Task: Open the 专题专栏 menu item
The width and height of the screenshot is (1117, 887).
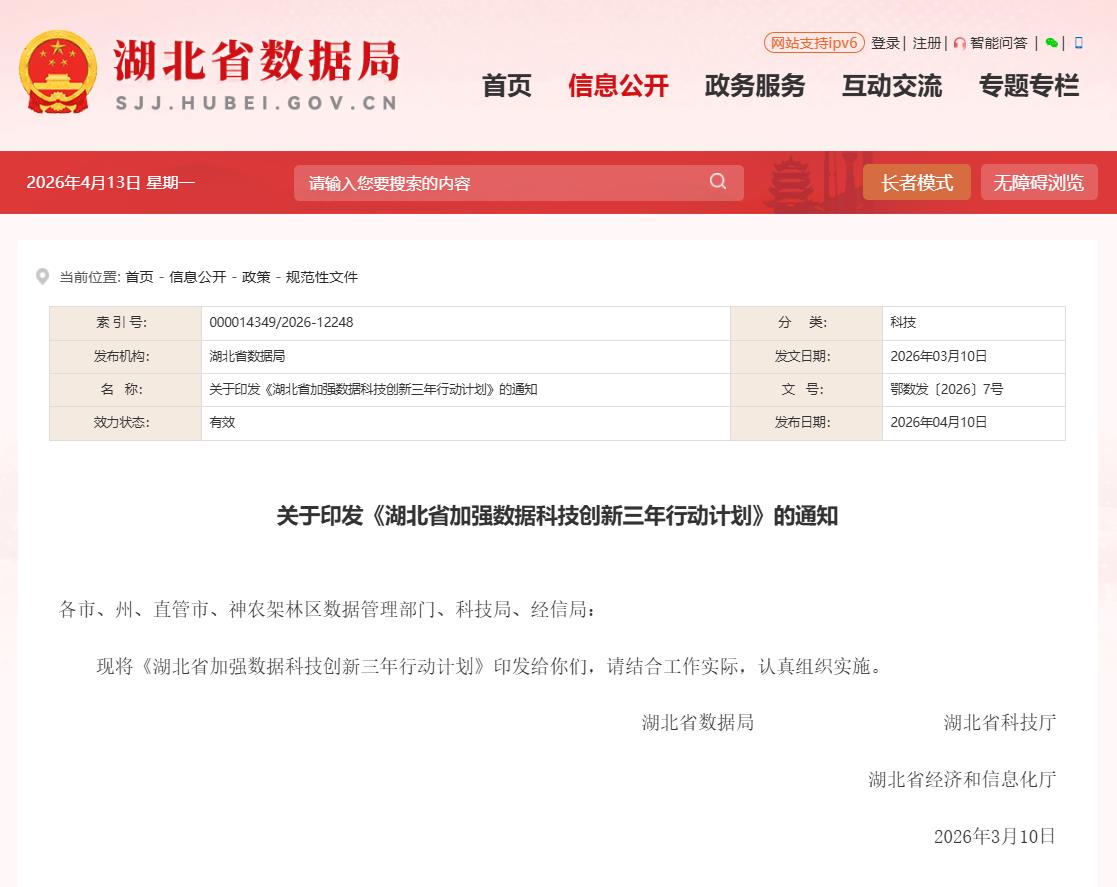Action: pyautogui.click(x=1029, y=86)
